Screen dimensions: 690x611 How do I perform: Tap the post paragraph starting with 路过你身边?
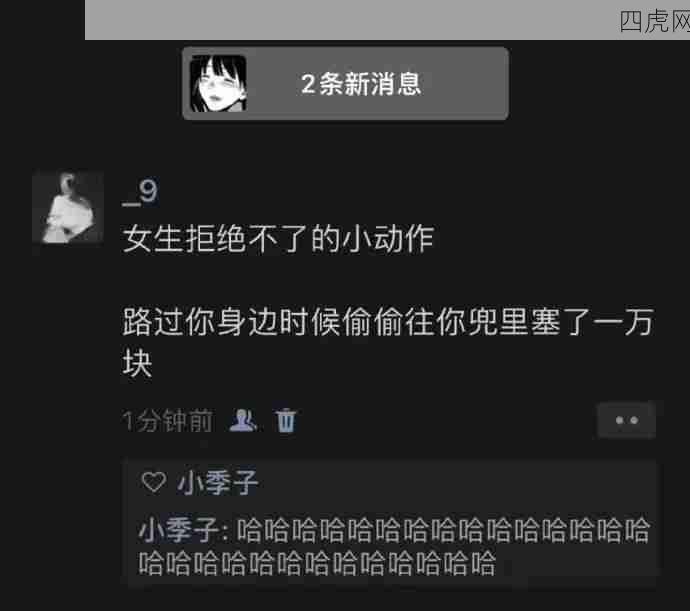click(x=387, y=342)
